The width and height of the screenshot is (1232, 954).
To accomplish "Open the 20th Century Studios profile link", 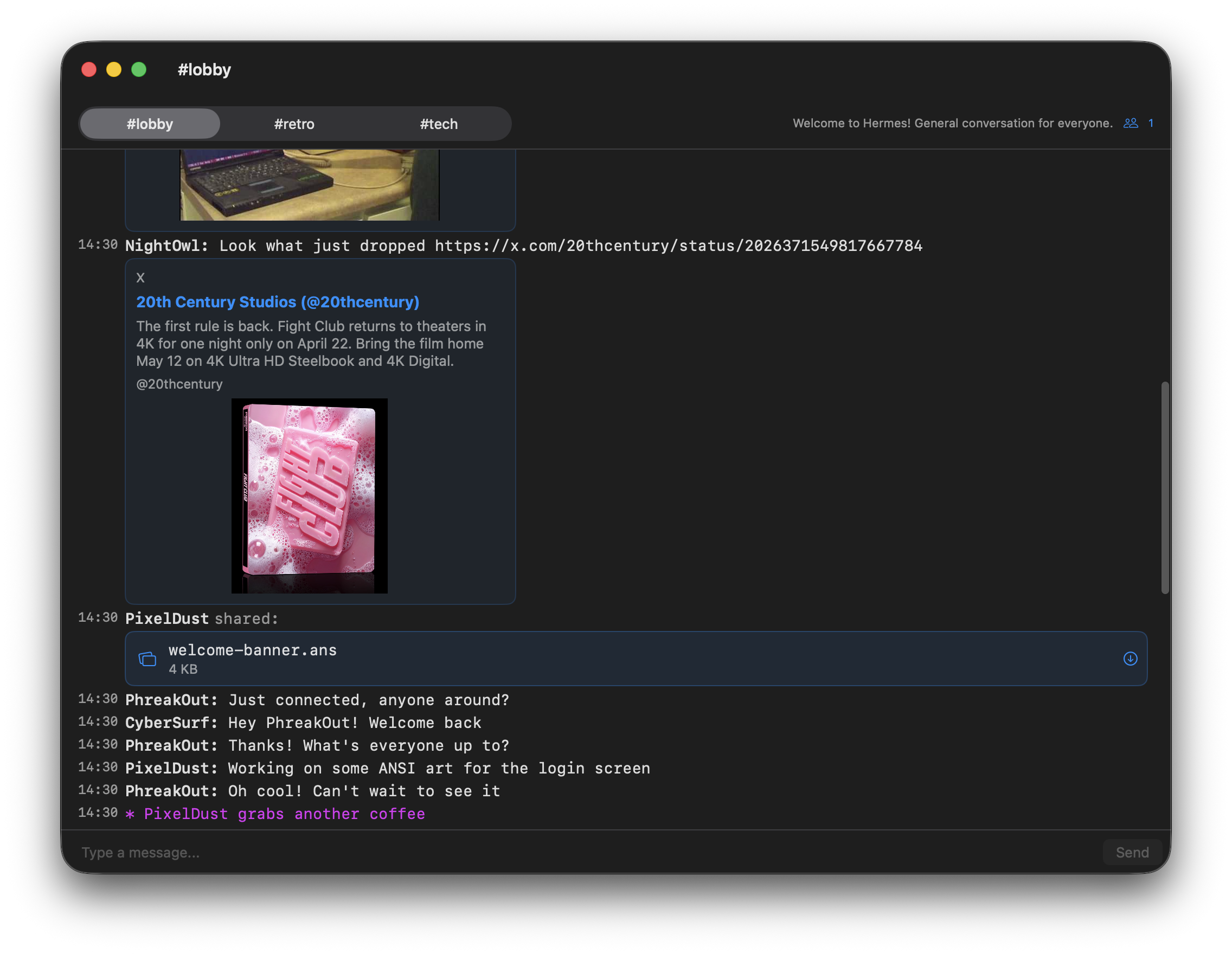I will coord(278,302).
